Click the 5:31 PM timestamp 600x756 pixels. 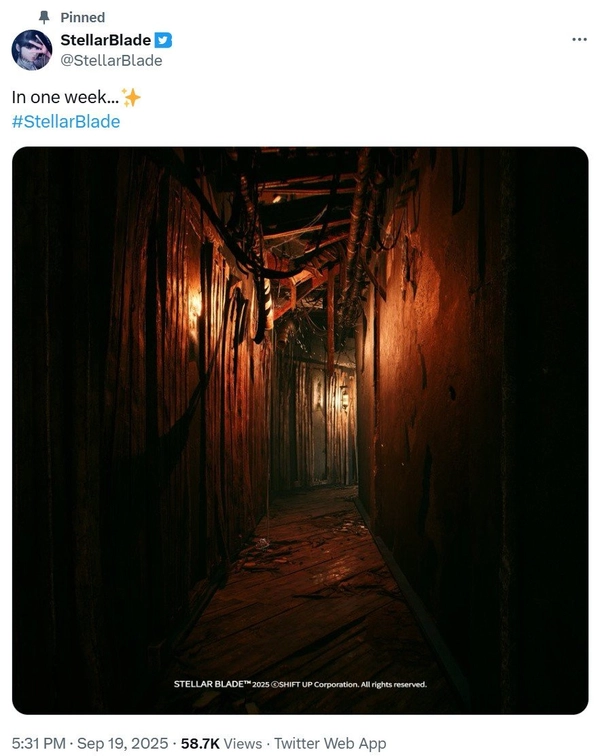pyautogui.click(x=39, y=743)
